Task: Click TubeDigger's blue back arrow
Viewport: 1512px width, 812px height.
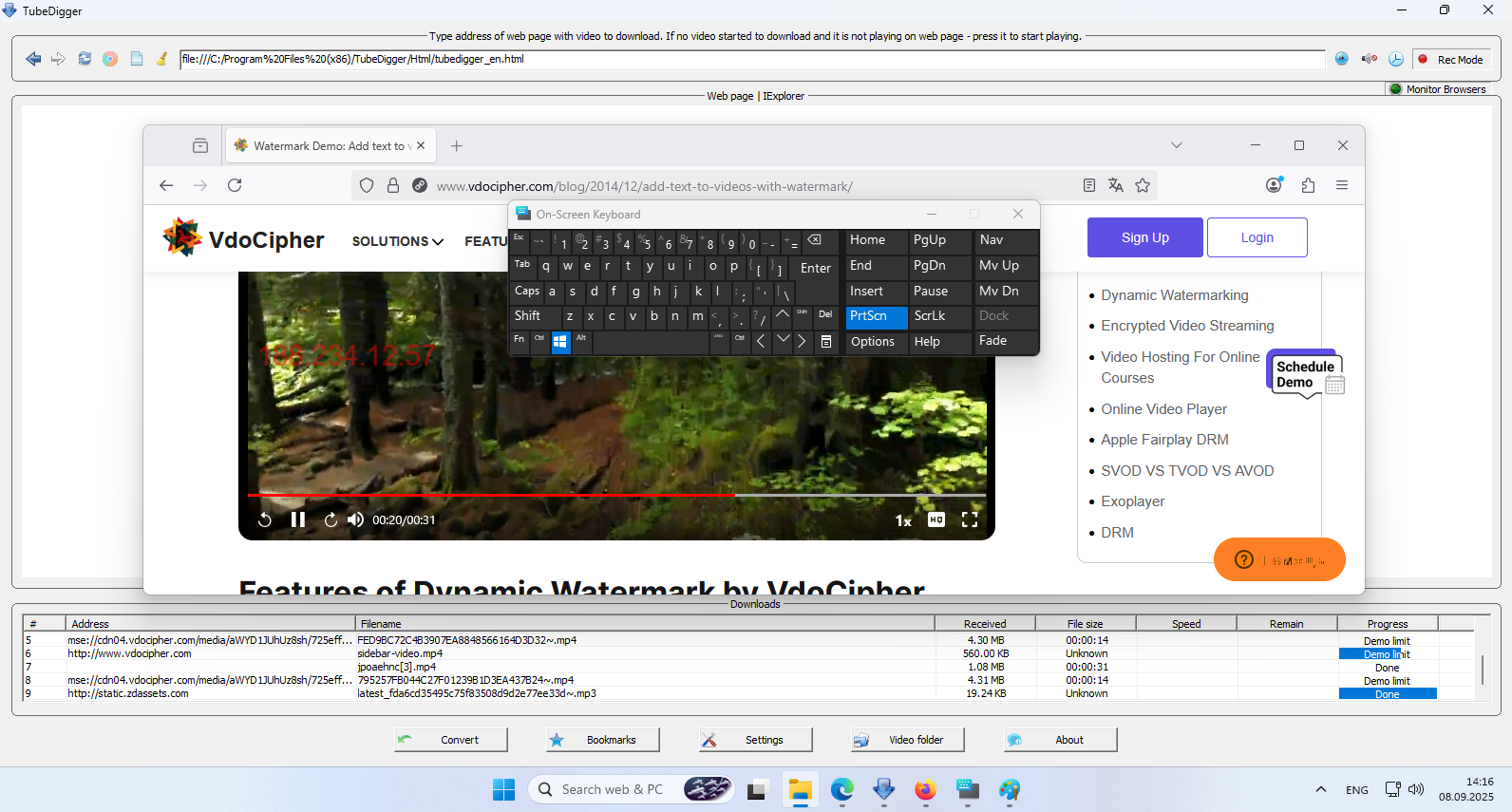Action: [33, 59]
